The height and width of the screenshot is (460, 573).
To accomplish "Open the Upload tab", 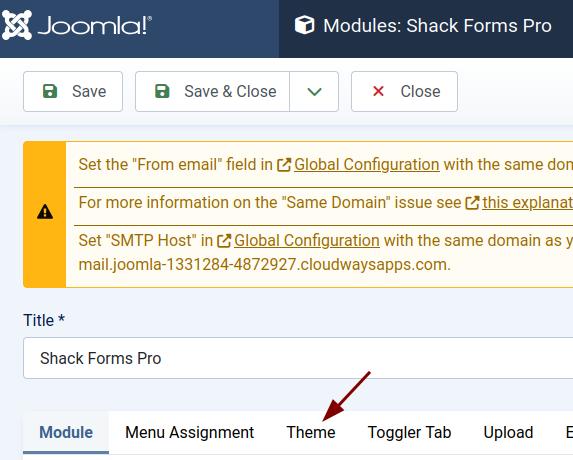I will pyautogui.click(x=508, y=432).
